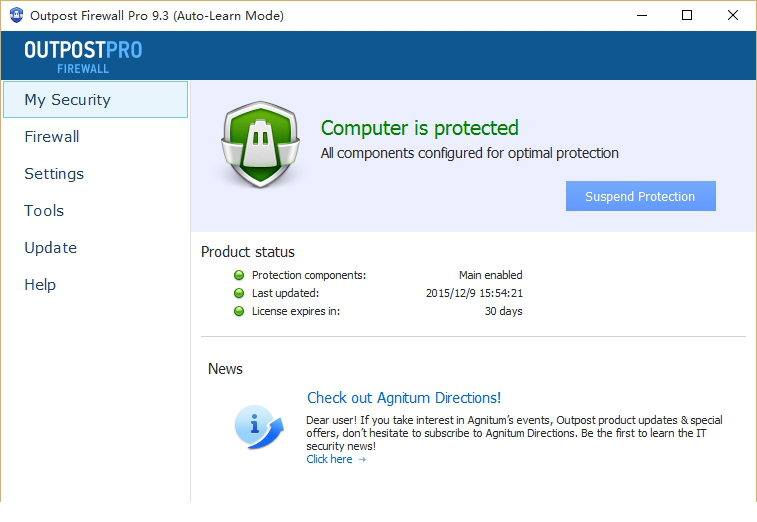Click the OUTPOSTPRO FIREWALL logo

click(83, 56)
